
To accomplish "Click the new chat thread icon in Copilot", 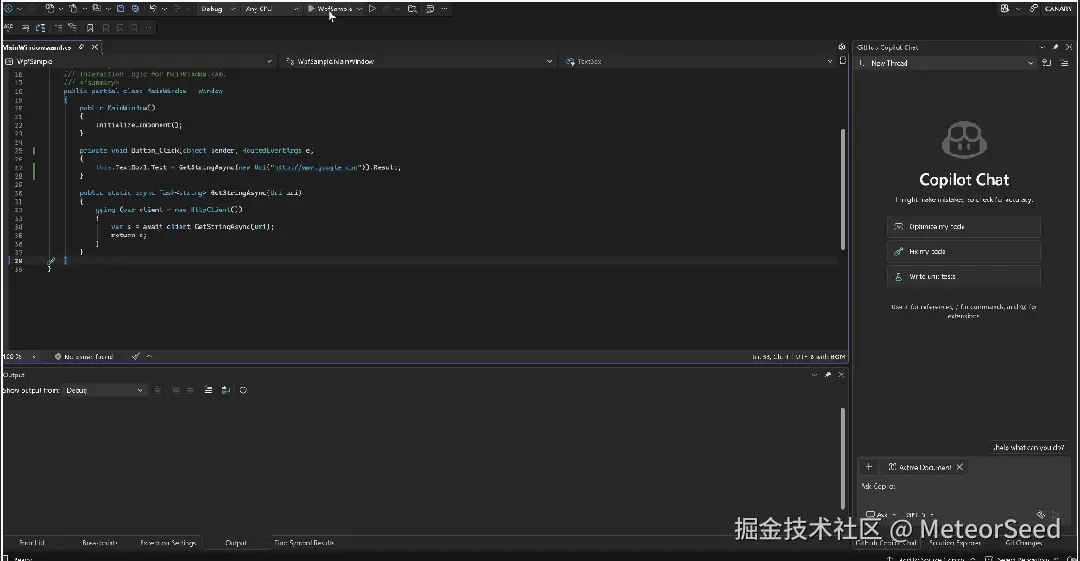I will point(1047,63).
